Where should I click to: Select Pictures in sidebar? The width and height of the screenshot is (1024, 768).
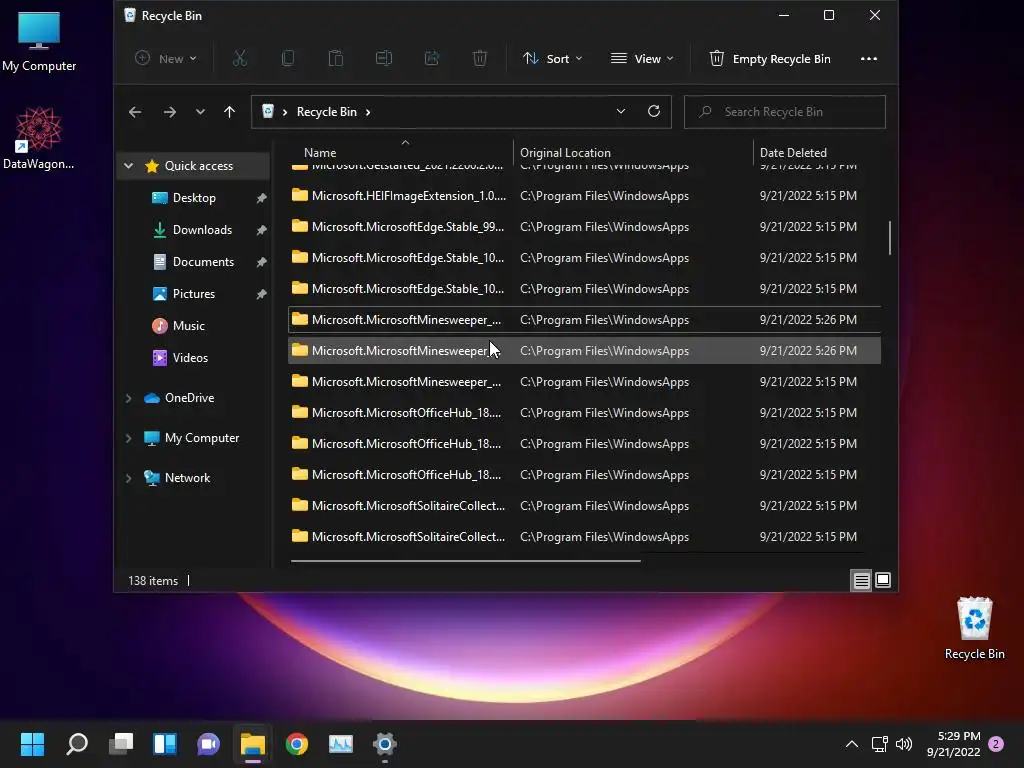193,294
